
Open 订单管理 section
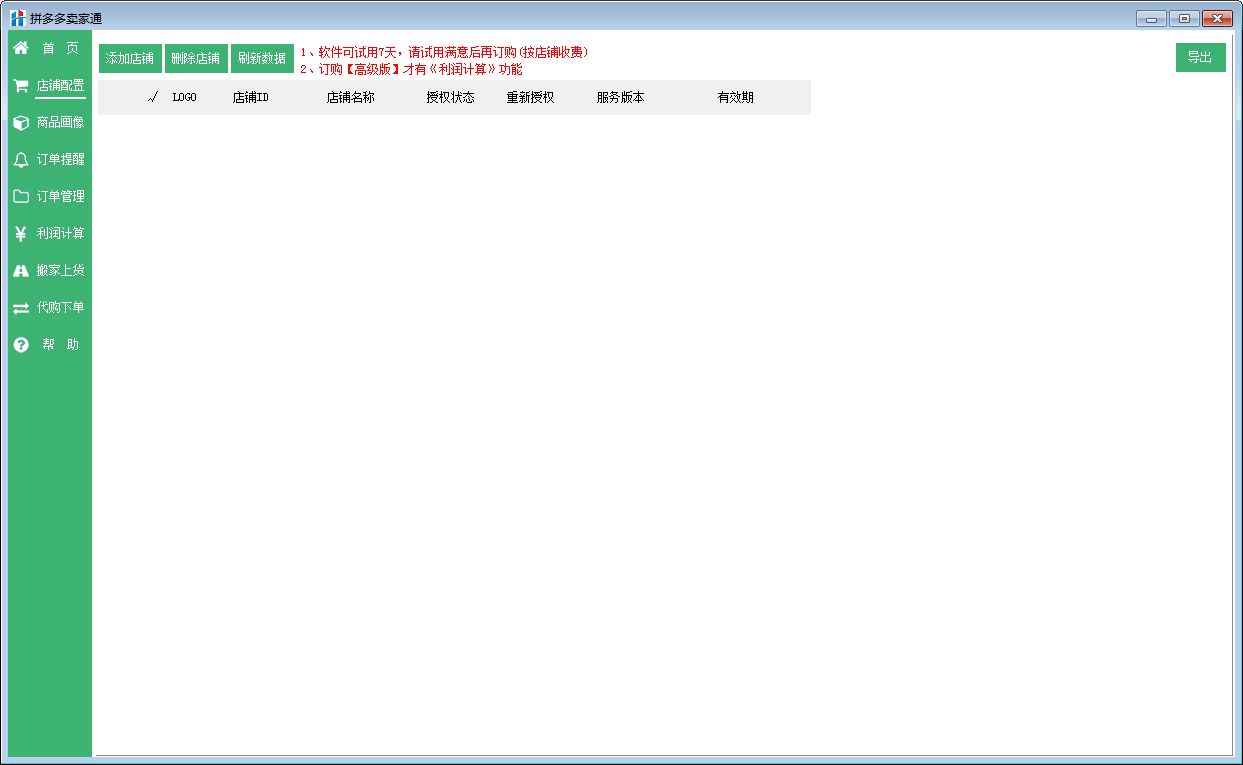pos(61,197)
